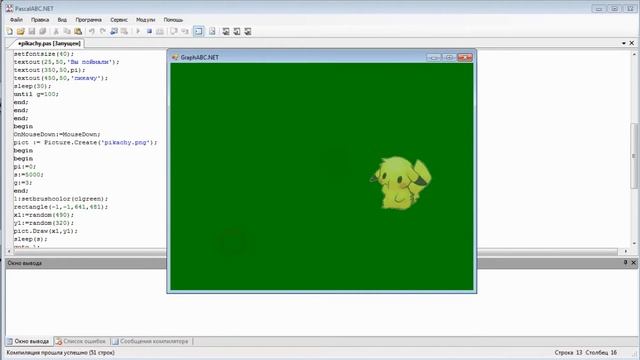Open the editor tab list dropdown arrow
This screenshot has height=360, width=640.
[x=624, y=43]
